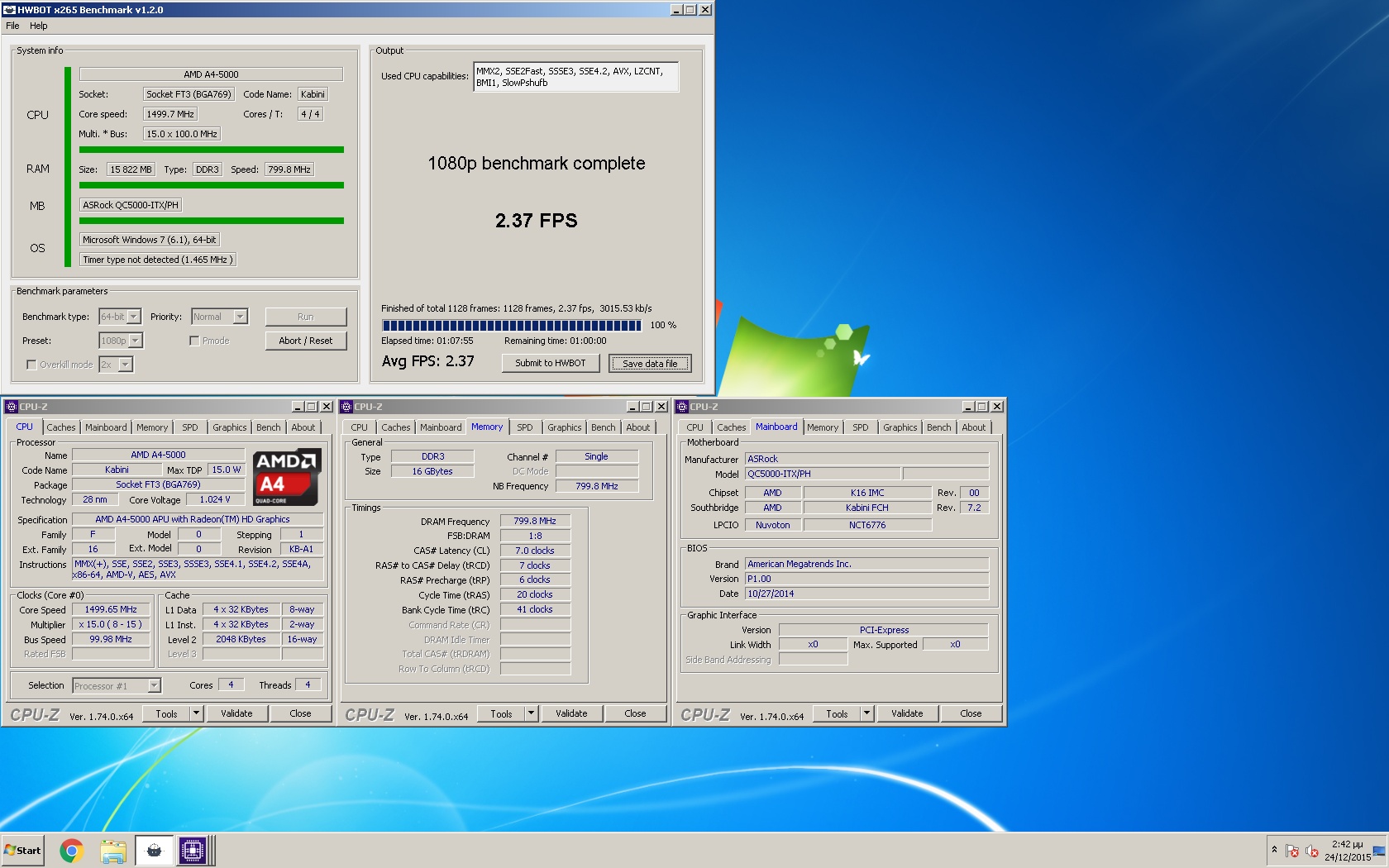Click Core Speed value 1499.65 MHz

pos(111,609)
